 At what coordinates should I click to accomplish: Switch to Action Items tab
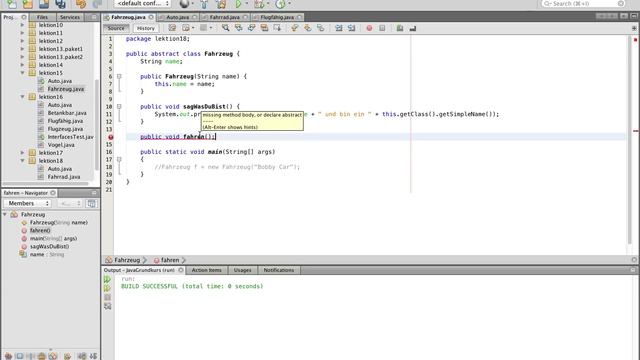tap(207, 270)
